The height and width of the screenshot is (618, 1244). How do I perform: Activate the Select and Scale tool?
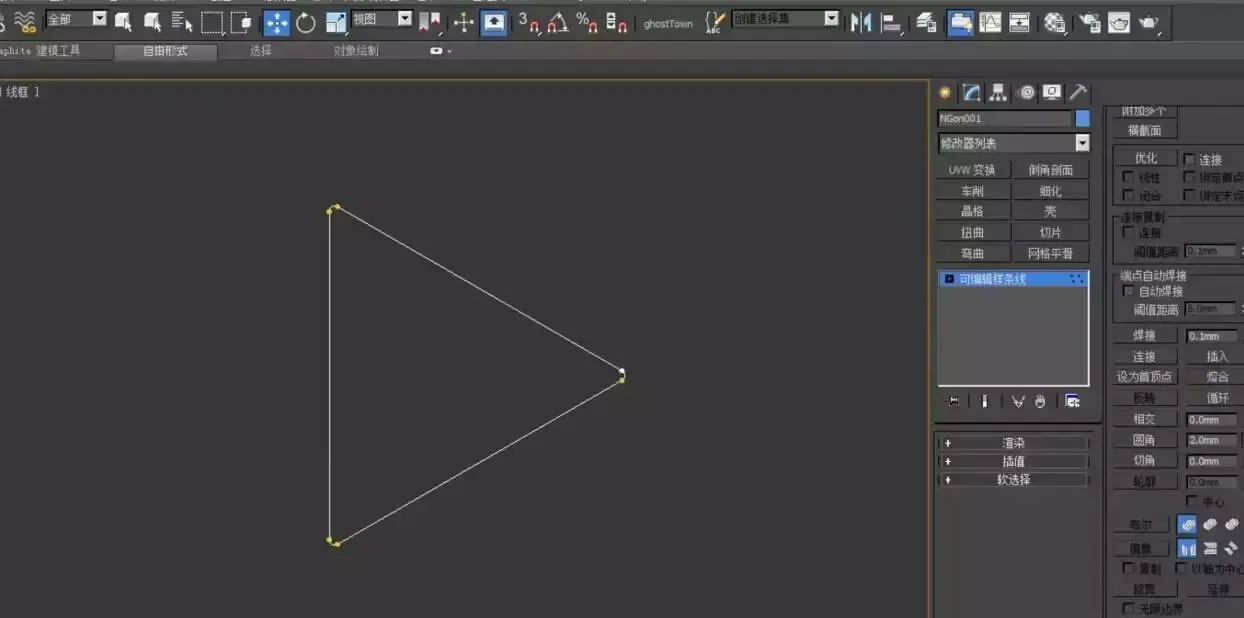336,22
